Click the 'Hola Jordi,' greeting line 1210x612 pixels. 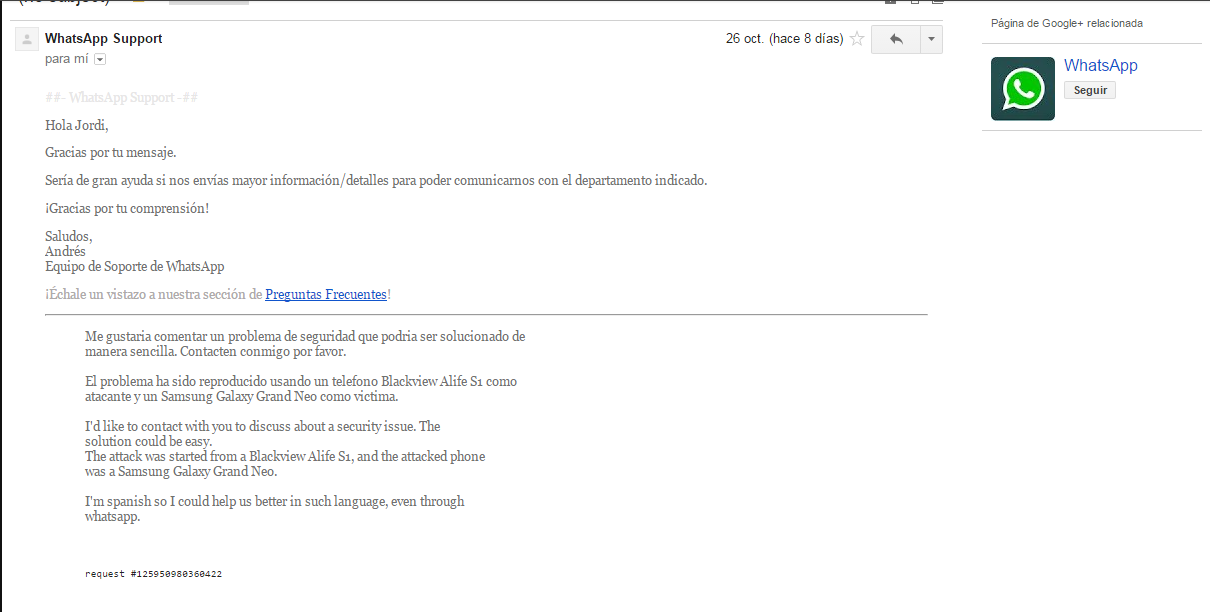pyautogui.click(x=77, y=125)
